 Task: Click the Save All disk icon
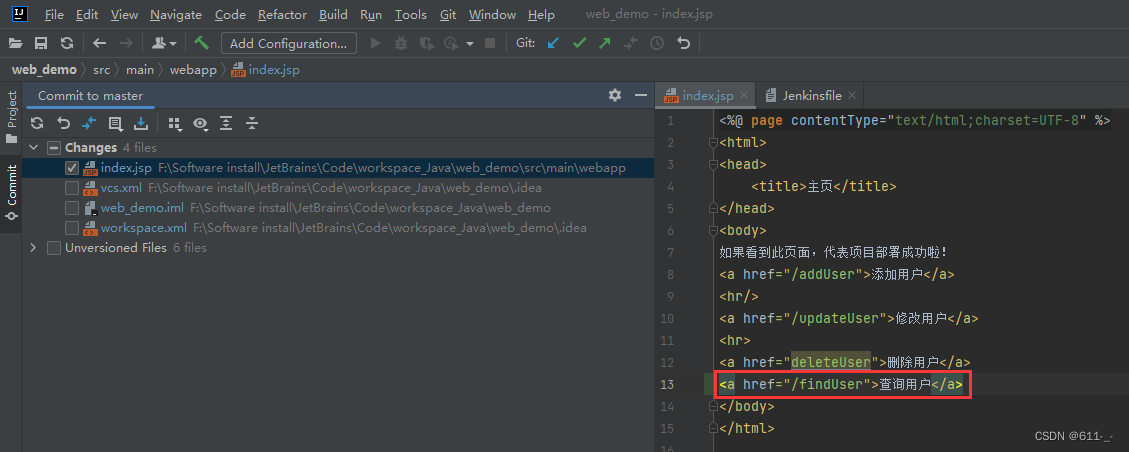pos(41,44)
